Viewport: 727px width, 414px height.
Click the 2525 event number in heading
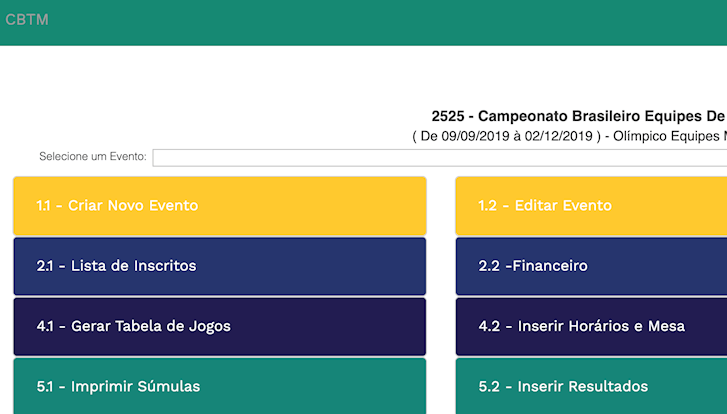coord(447,116)
